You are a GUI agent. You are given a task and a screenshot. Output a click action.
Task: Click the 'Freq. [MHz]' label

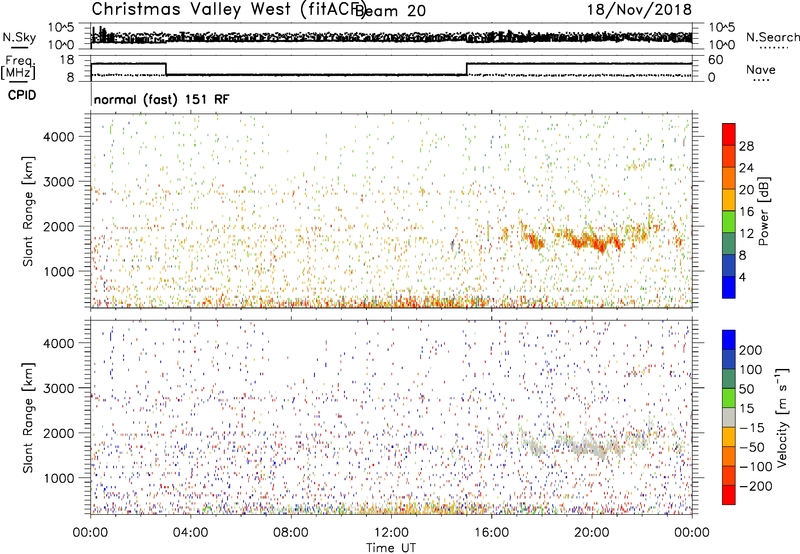tap(18, 68)
